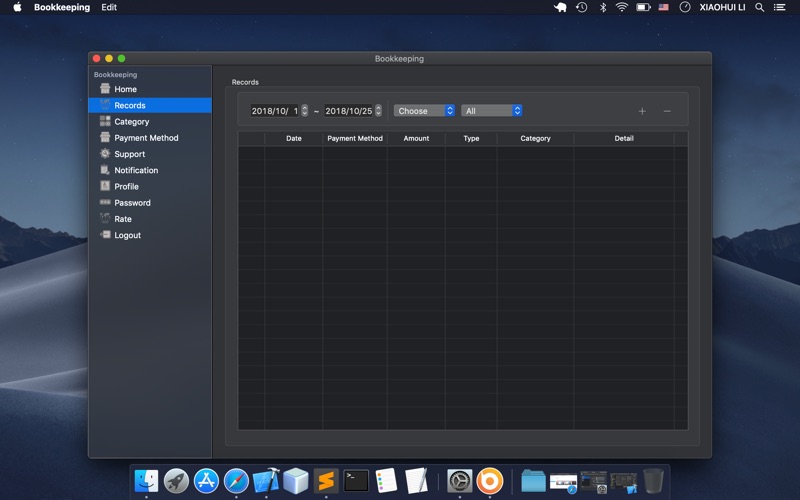Click the Logout arrow icon
The width and height of the screenshot is (800, 500).
coord(105,235)
